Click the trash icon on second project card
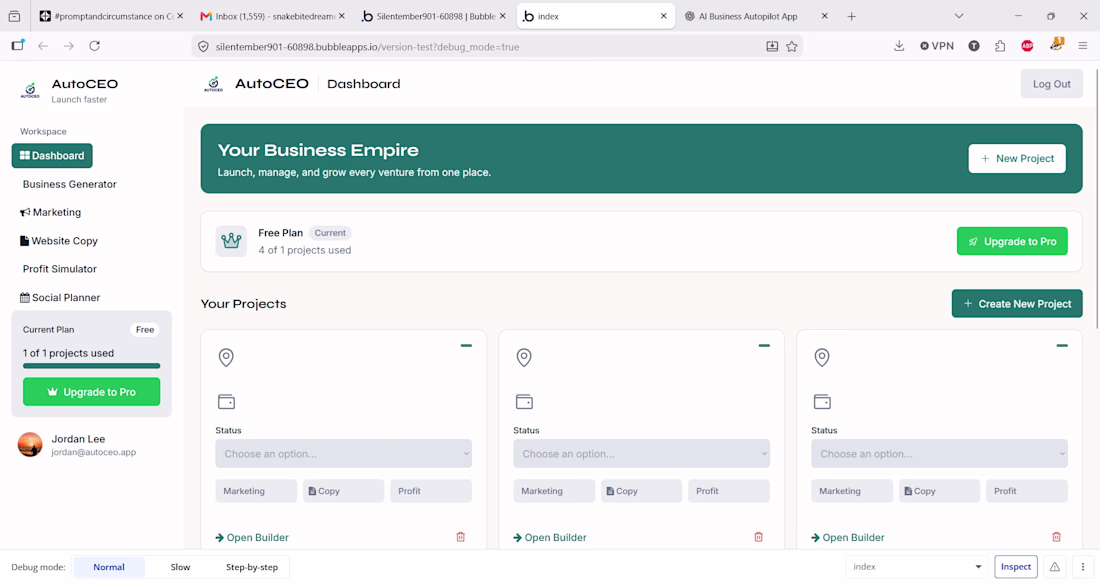The height and width of the screenshot is (584, 1100). [x=758, y=537]
